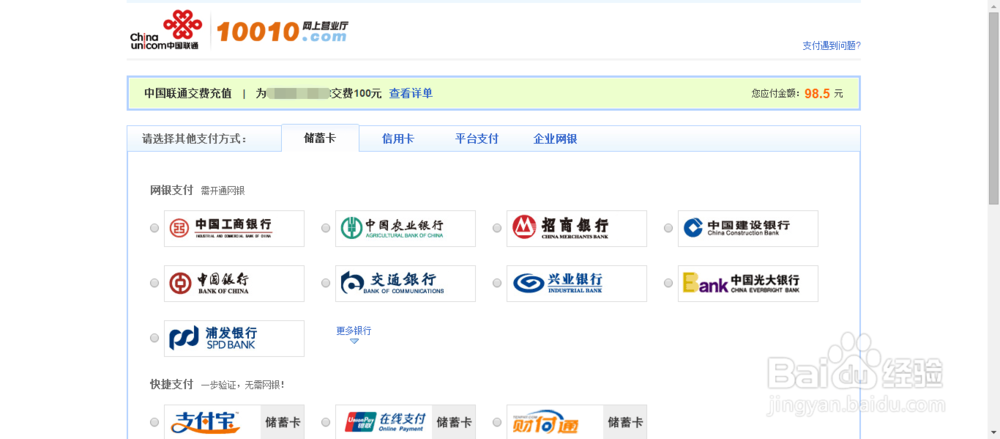Select the 支付宝 radio button
Viewport: 1000px width, 439px height.
point(154,422)
